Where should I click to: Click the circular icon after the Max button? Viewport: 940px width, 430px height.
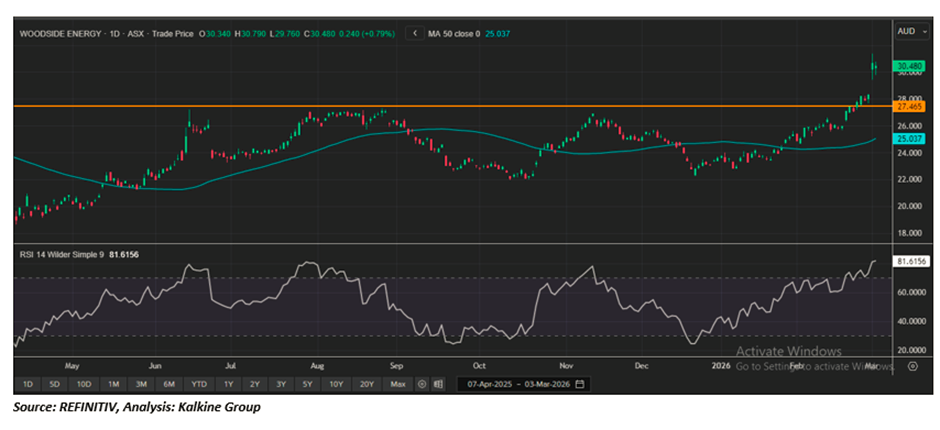tap(422, 384)
